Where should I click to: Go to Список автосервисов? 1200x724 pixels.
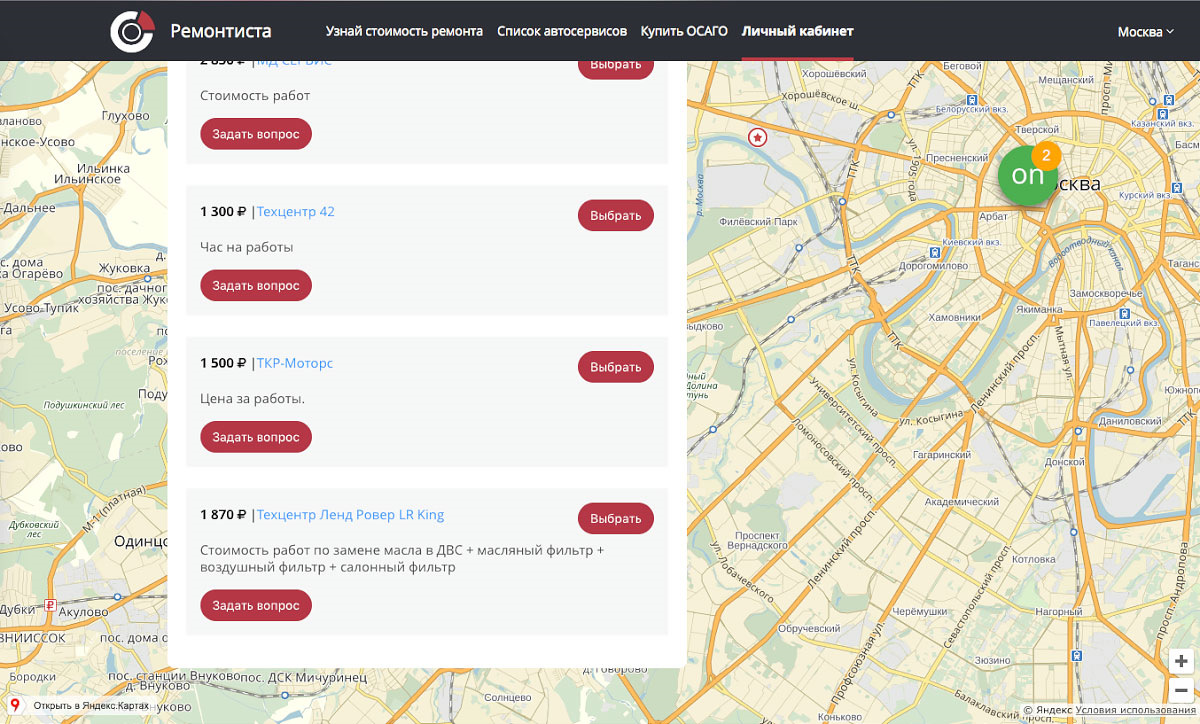coord(562,31)
